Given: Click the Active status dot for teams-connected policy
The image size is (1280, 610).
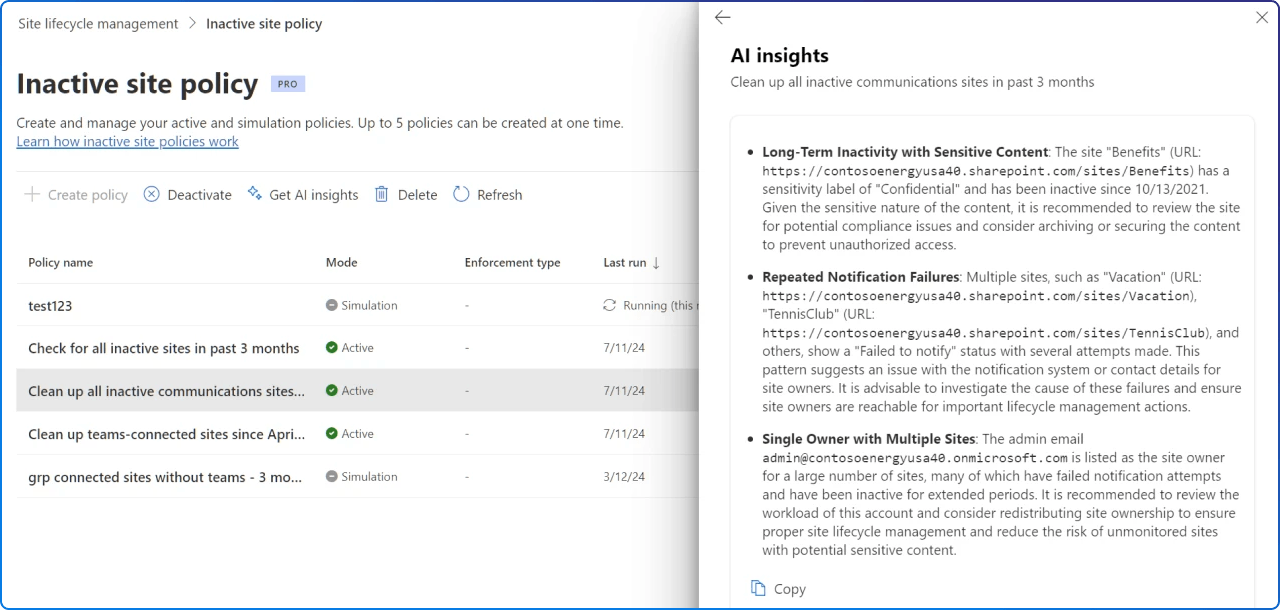Looking at the screenshot, I should (331, 433).
